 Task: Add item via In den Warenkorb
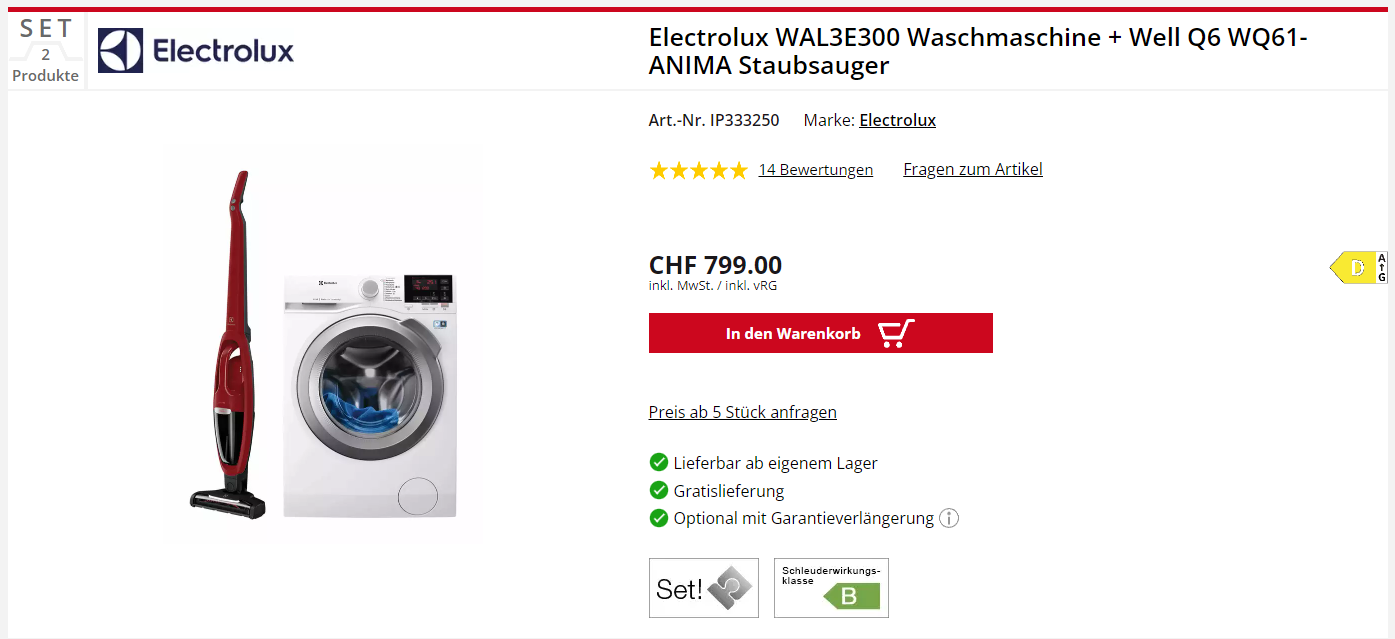pyautogui.click(x=821, y=333)
